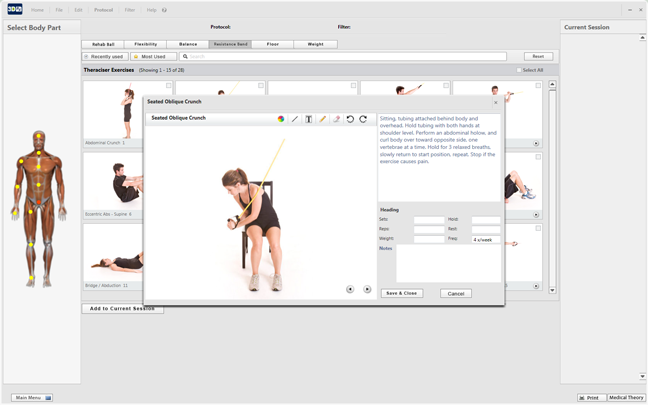The height and width of the screenshot is (405, 648).
Task: Click the Current Session scroll-down arrow
Action: click(x=642, y=376)
